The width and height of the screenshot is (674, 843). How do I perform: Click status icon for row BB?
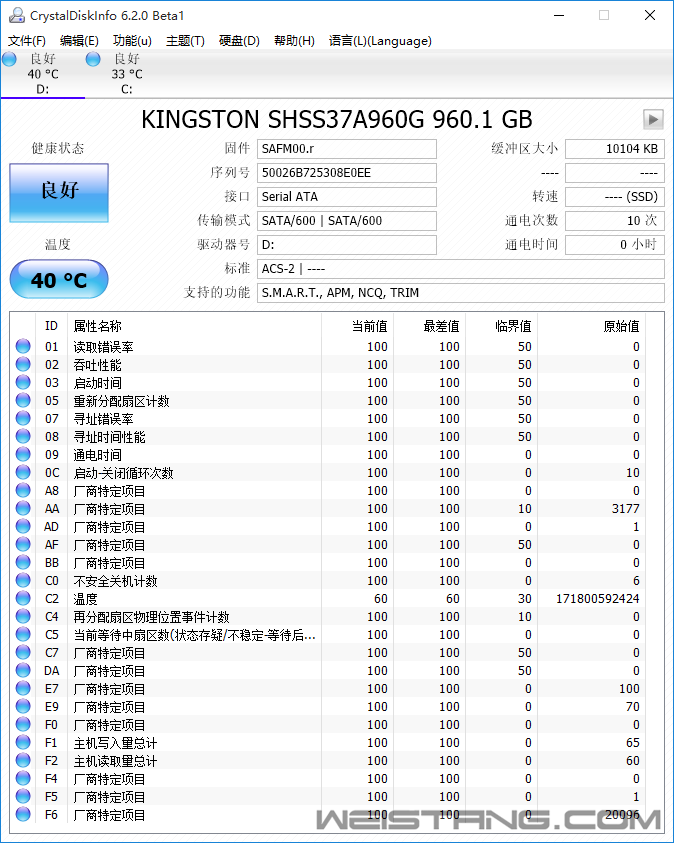[23, 562]
